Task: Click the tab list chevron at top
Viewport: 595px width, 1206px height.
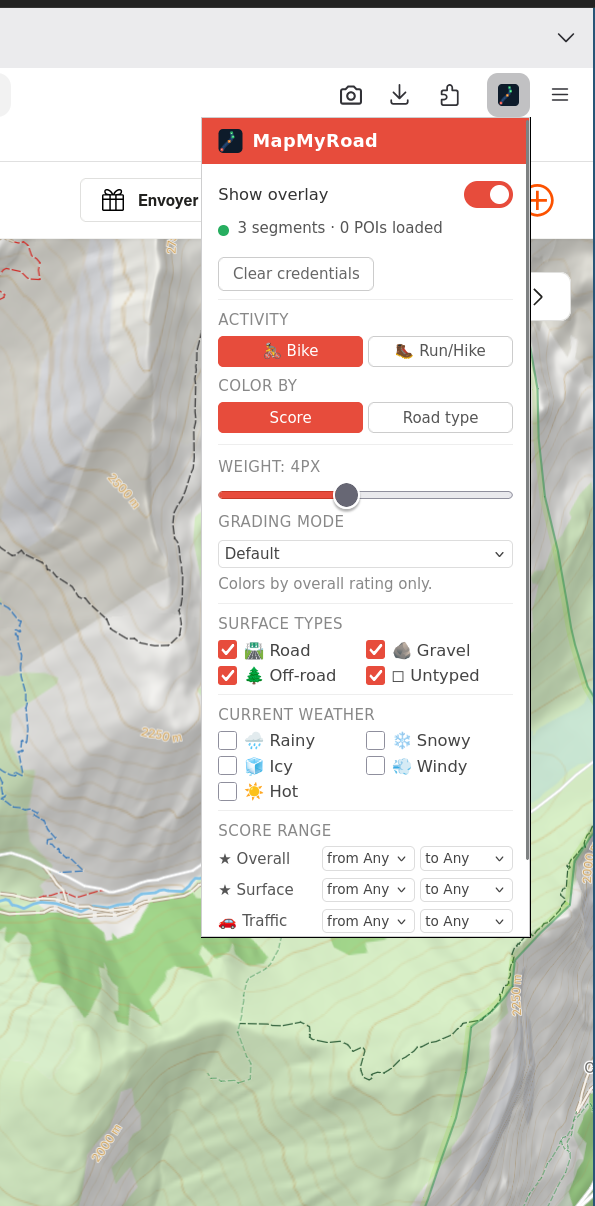Action: pos(566,37)
